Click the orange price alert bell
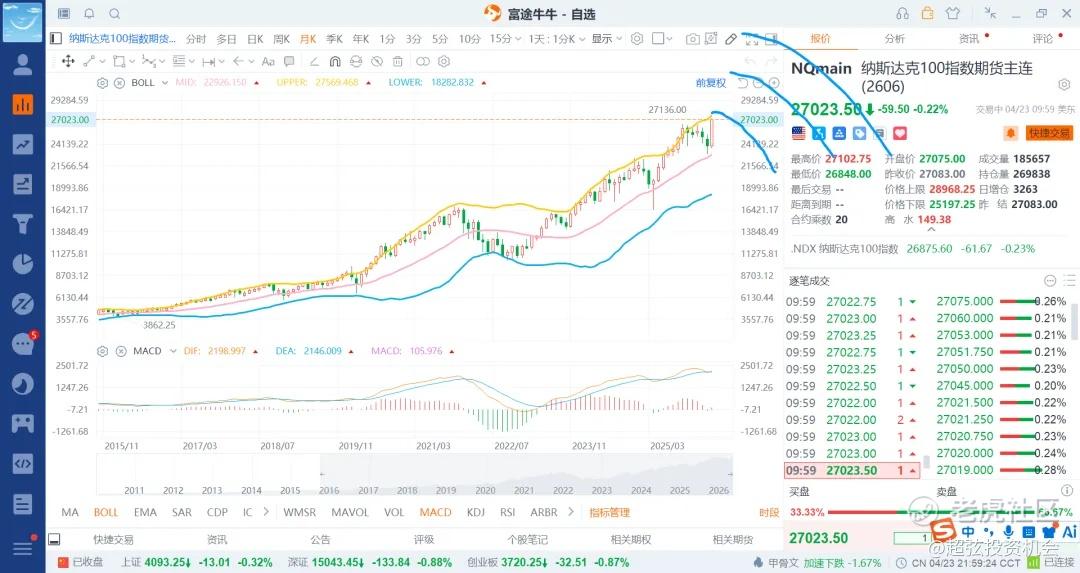 (1010, 132)
